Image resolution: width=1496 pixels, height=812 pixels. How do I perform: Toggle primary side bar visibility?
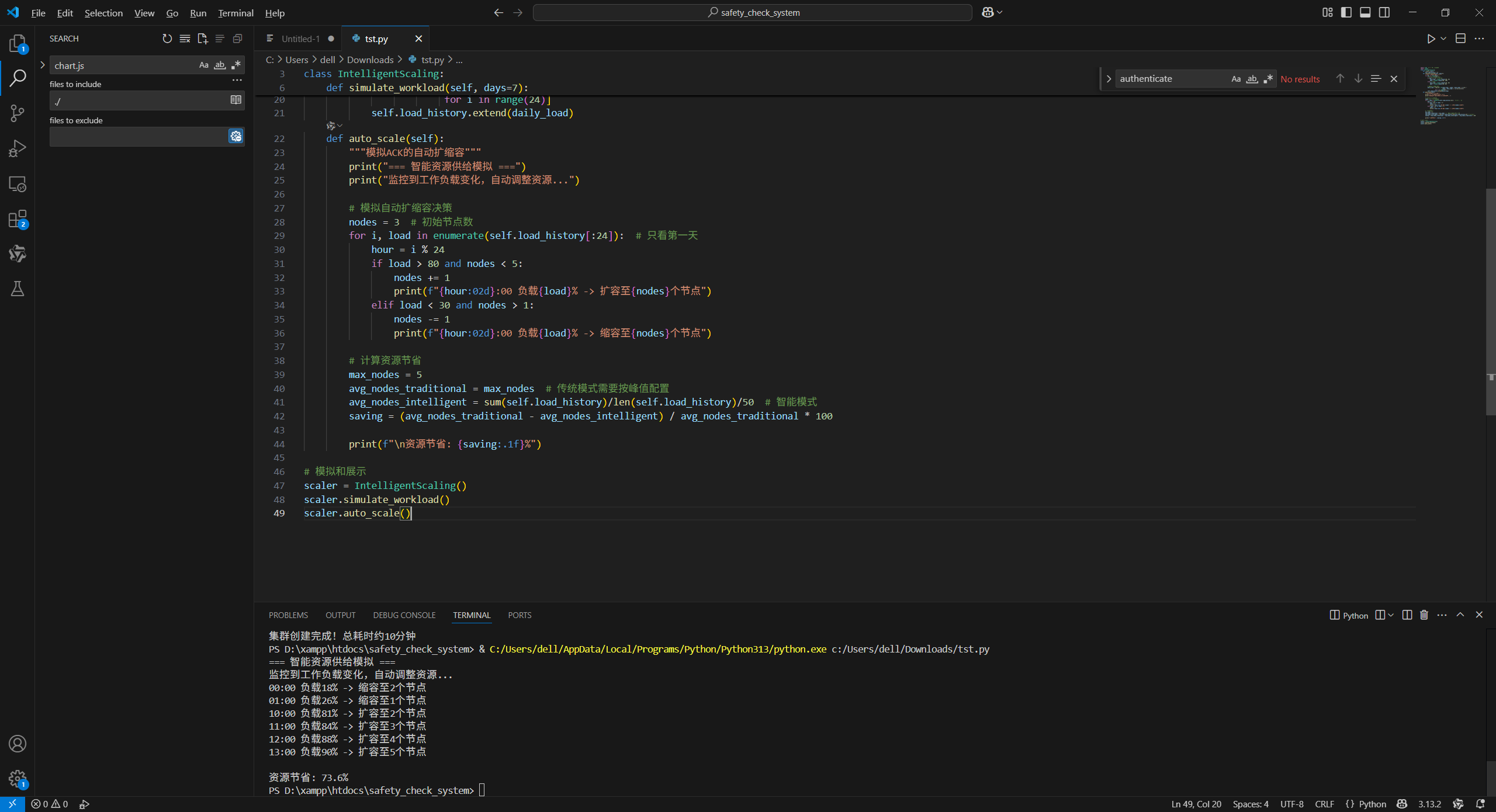point(1346,12)
